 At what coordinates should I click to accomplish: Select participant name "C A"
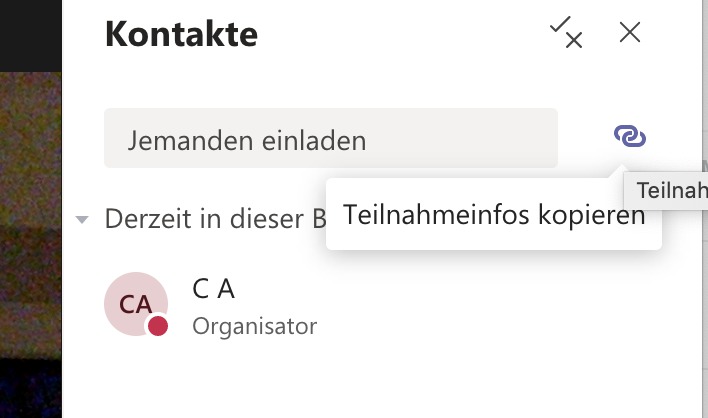[213, 289]
